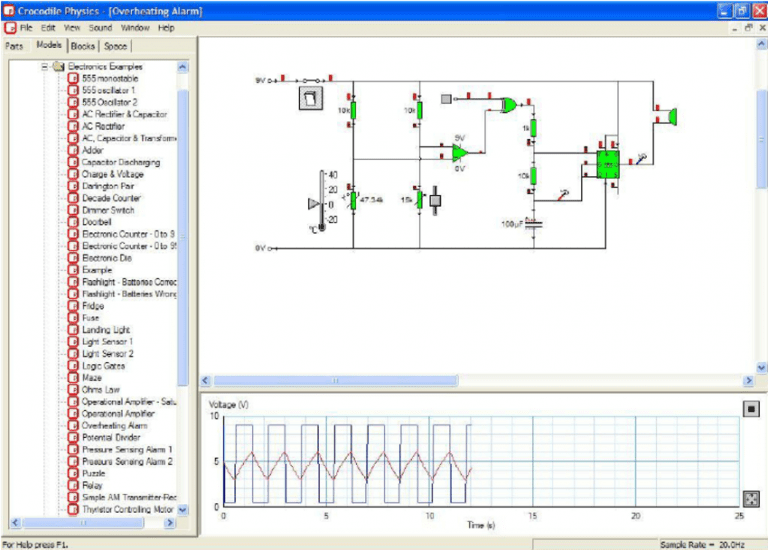Switch to the Parts tab
Viewport: 768px width, 550px height.
pyautogui.click(x=14, y=46)
